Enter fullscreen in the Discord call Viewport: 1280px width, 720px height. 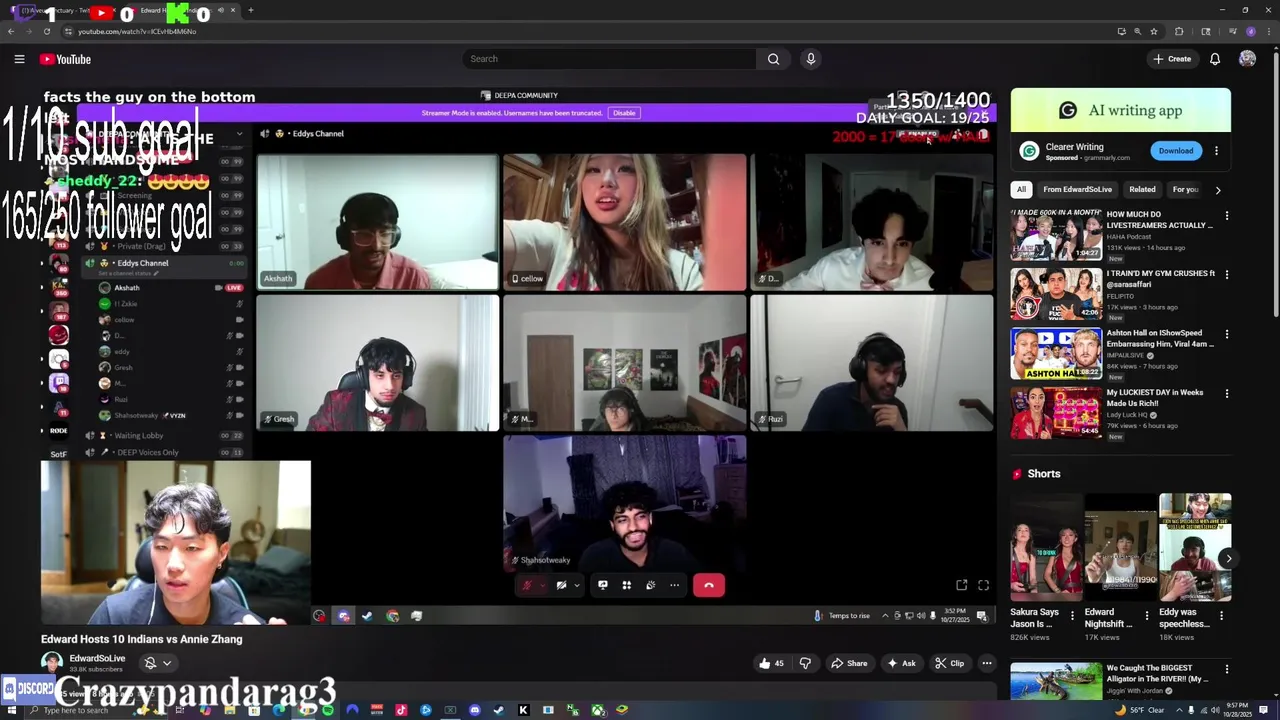point(983,585)
